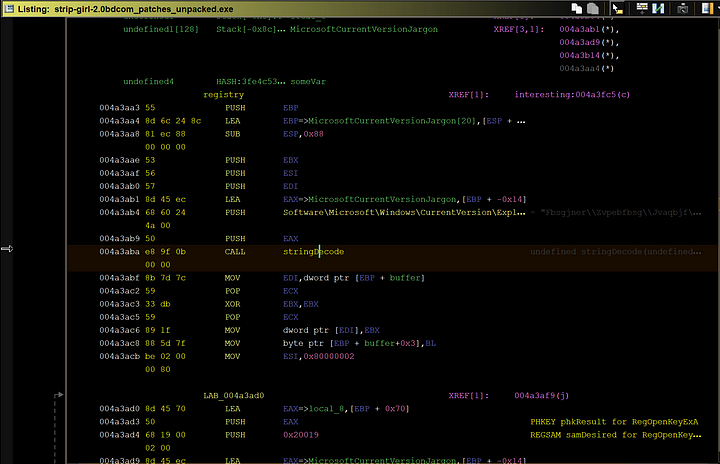Follow XREF link 004a3af9(j)
Screen dimensions: 720x464
[x=541, y=396]
